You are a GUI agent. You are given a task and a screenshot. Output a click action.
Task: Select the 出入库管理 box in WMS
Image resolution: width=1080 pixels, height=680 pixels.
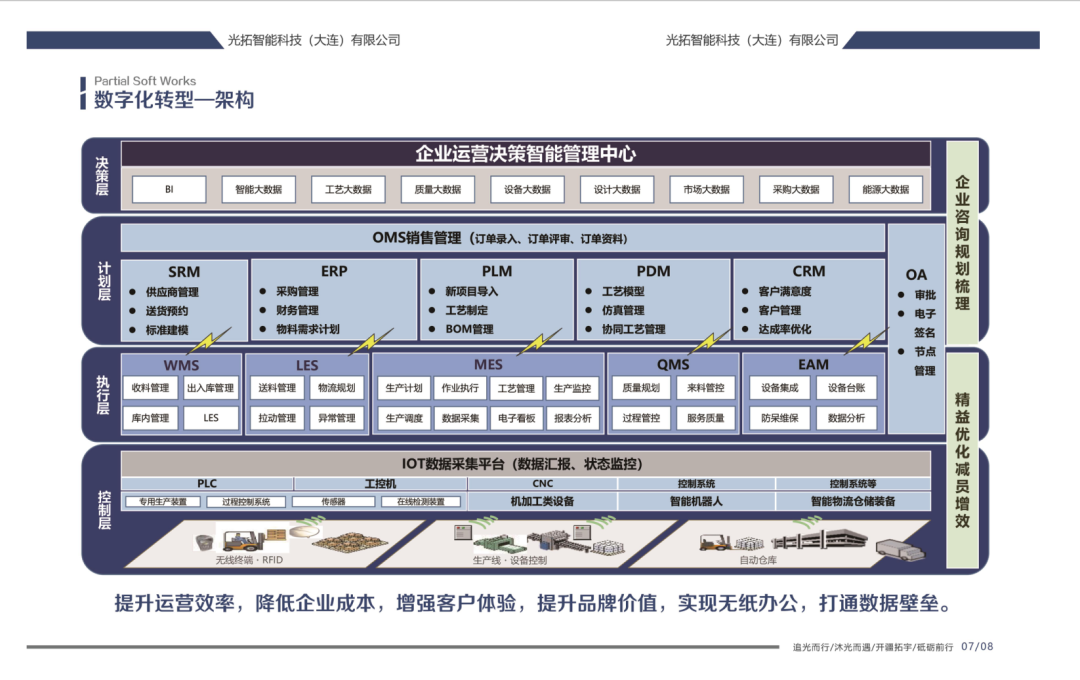(211, 388)
